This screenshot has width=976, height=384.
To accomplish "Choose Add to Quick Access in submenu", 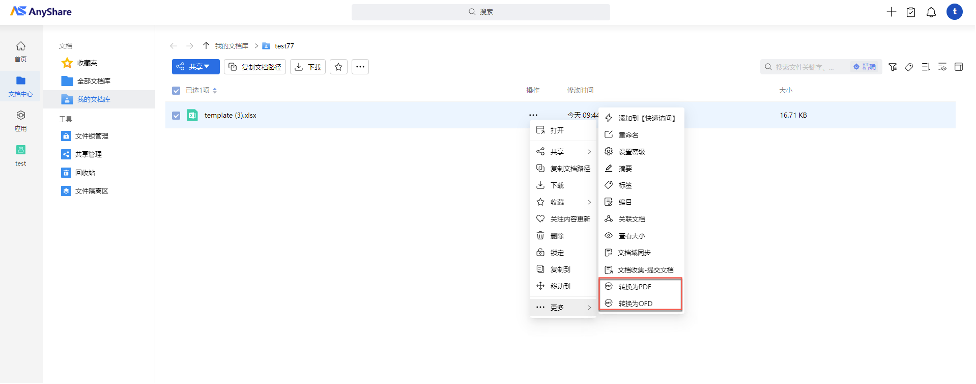I will [x=640, y=118].
